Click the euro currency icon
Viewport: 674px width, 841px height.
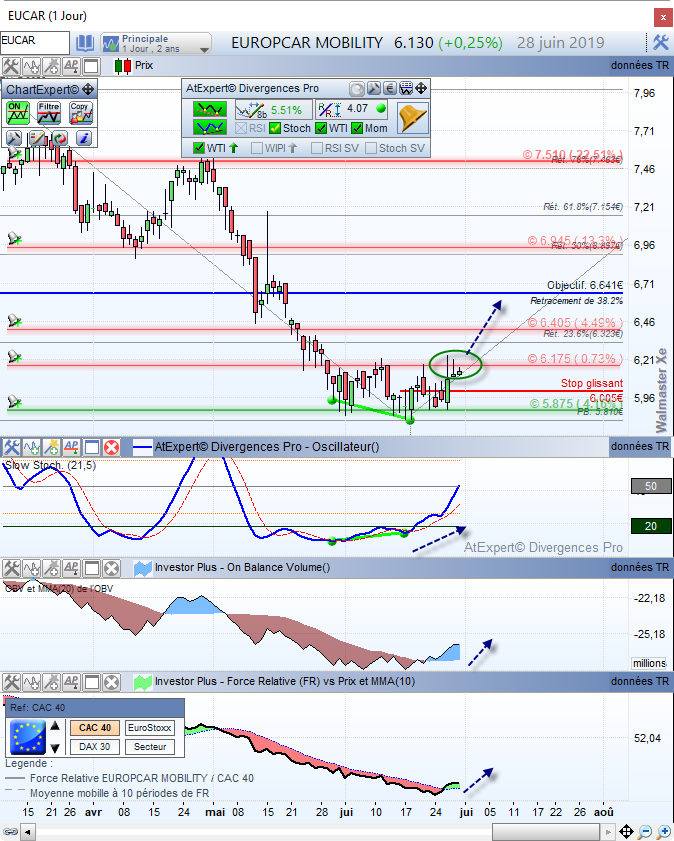pyautogui.click(x=390, y=88)
